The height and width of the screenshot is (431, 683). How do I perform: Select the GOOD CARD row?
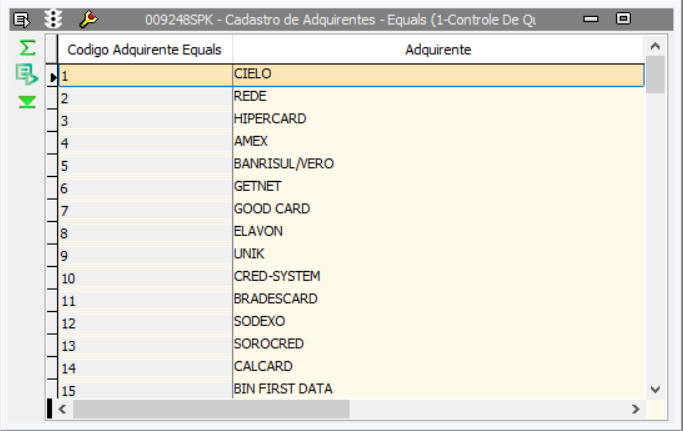[272, 209]
